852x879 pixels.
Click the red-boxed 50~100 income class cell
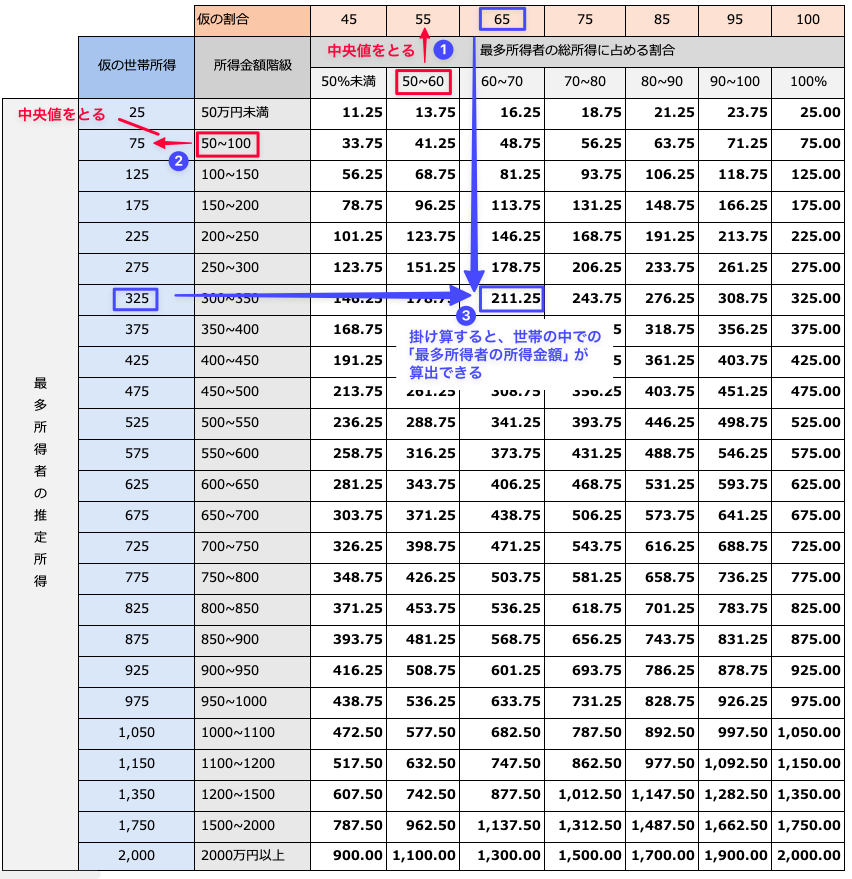[227, 144]
